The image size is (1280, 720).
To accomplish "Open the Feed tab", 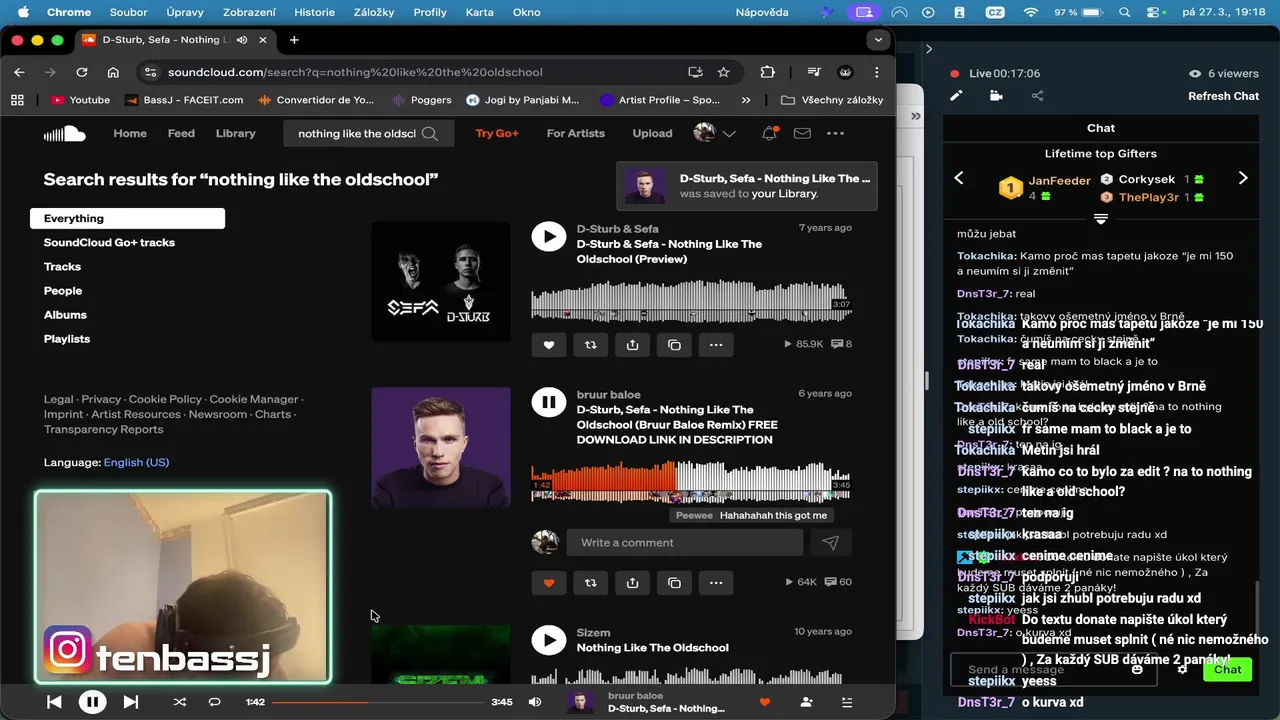I will click(181, 133).
